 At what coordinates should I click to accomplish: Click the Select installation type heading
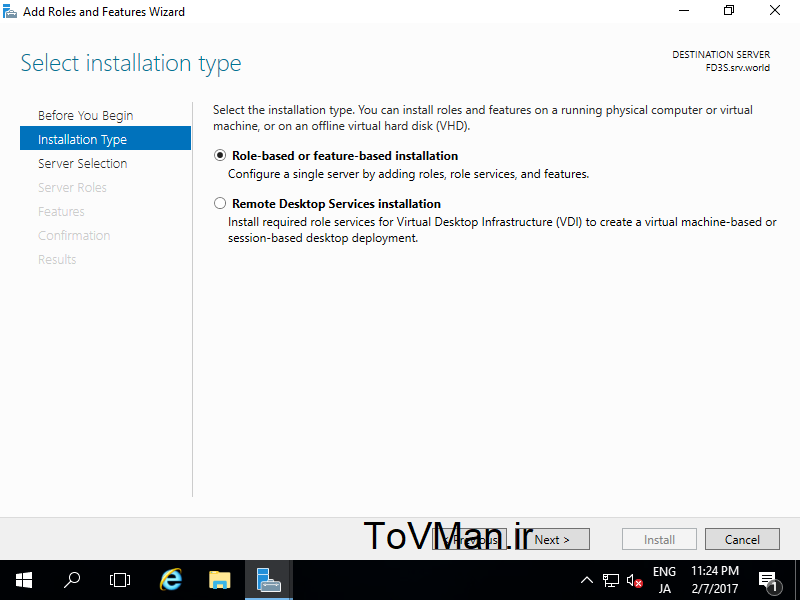131,63
